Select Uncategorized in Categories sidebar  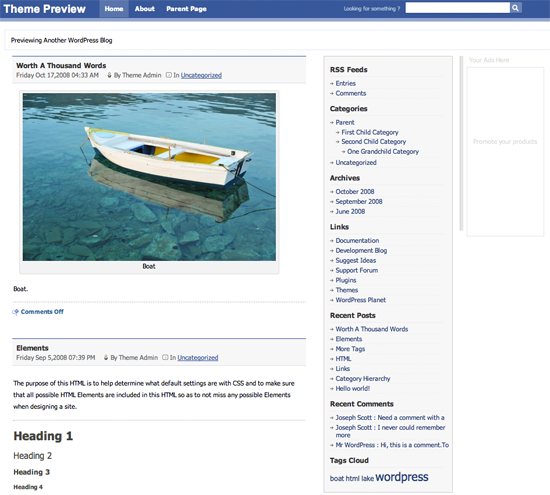pyautogui.click(x=356, y=163)
